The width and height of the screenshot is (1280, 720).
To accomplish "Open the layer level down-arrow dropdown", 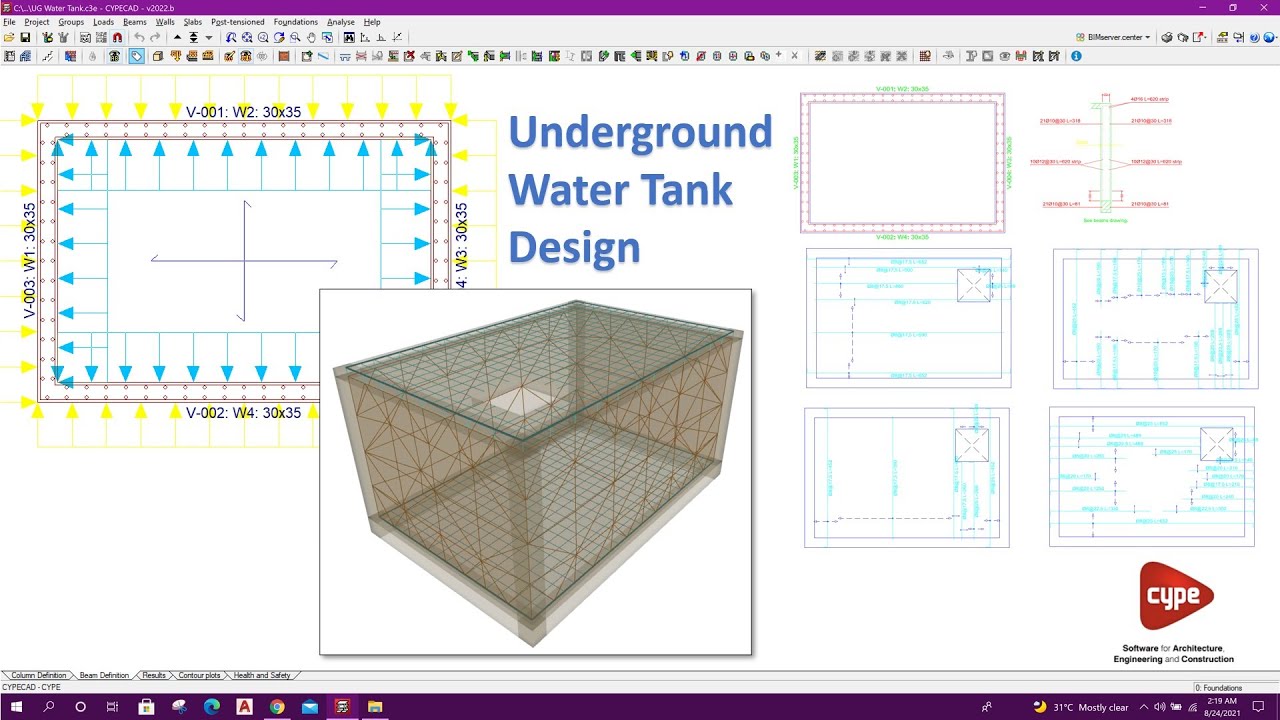I will (x=208, y=37).
